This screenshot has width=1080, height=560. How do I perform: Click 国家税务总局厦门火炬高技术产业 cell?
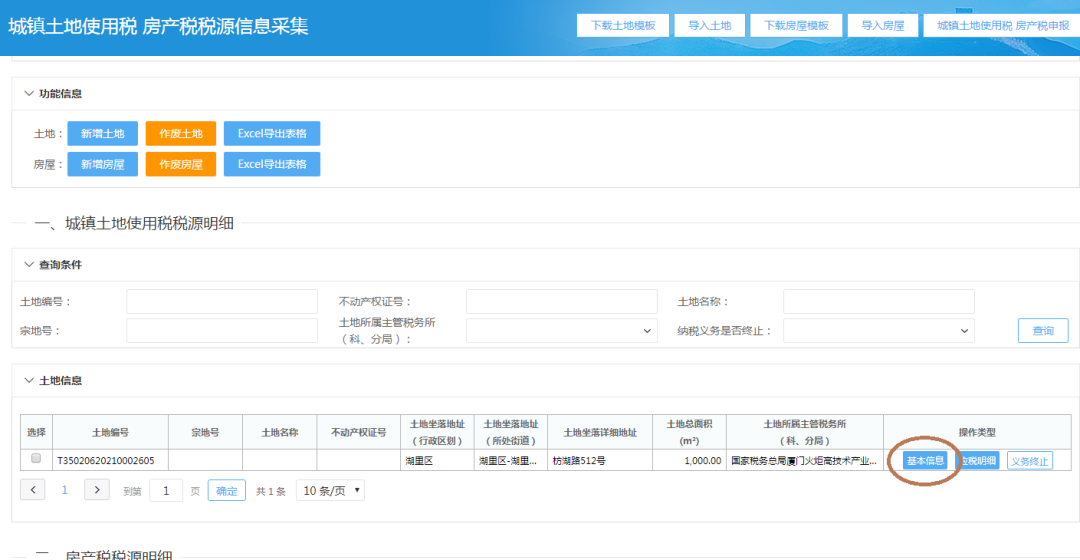(x=804, y=460)
